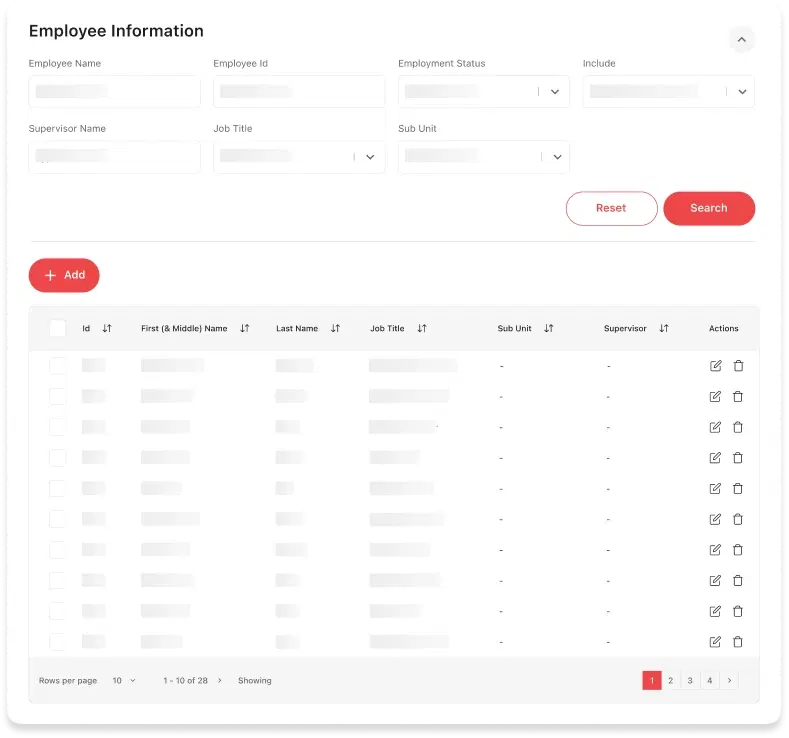Check the second row's checkbox

[58, 396]
